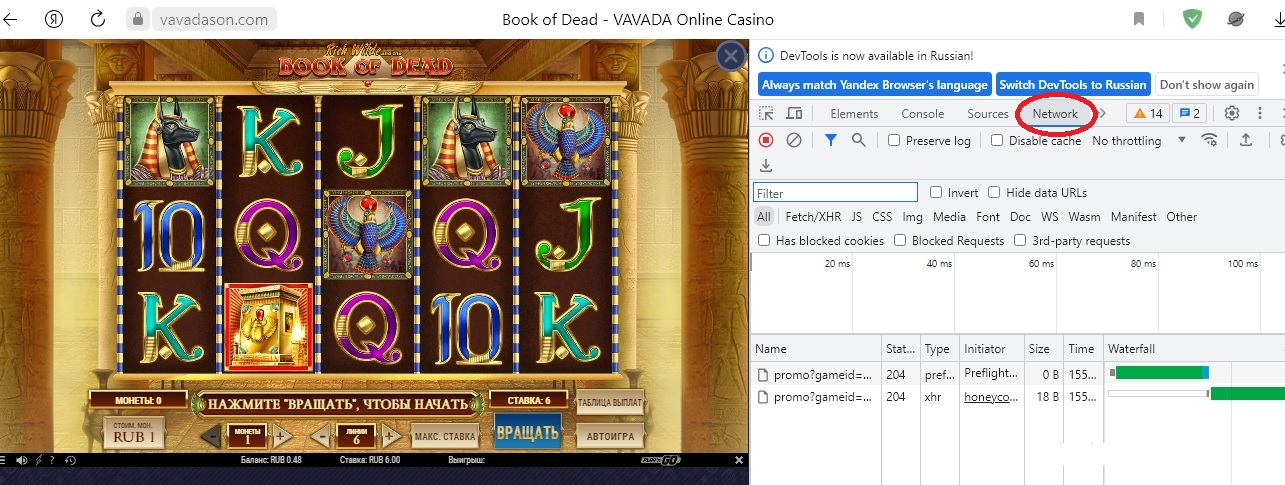Image resolution: width=1285 pixels, height=485 pixels.
Task: Toggle the lightning fast-play icon
Action: click(39, 460)
